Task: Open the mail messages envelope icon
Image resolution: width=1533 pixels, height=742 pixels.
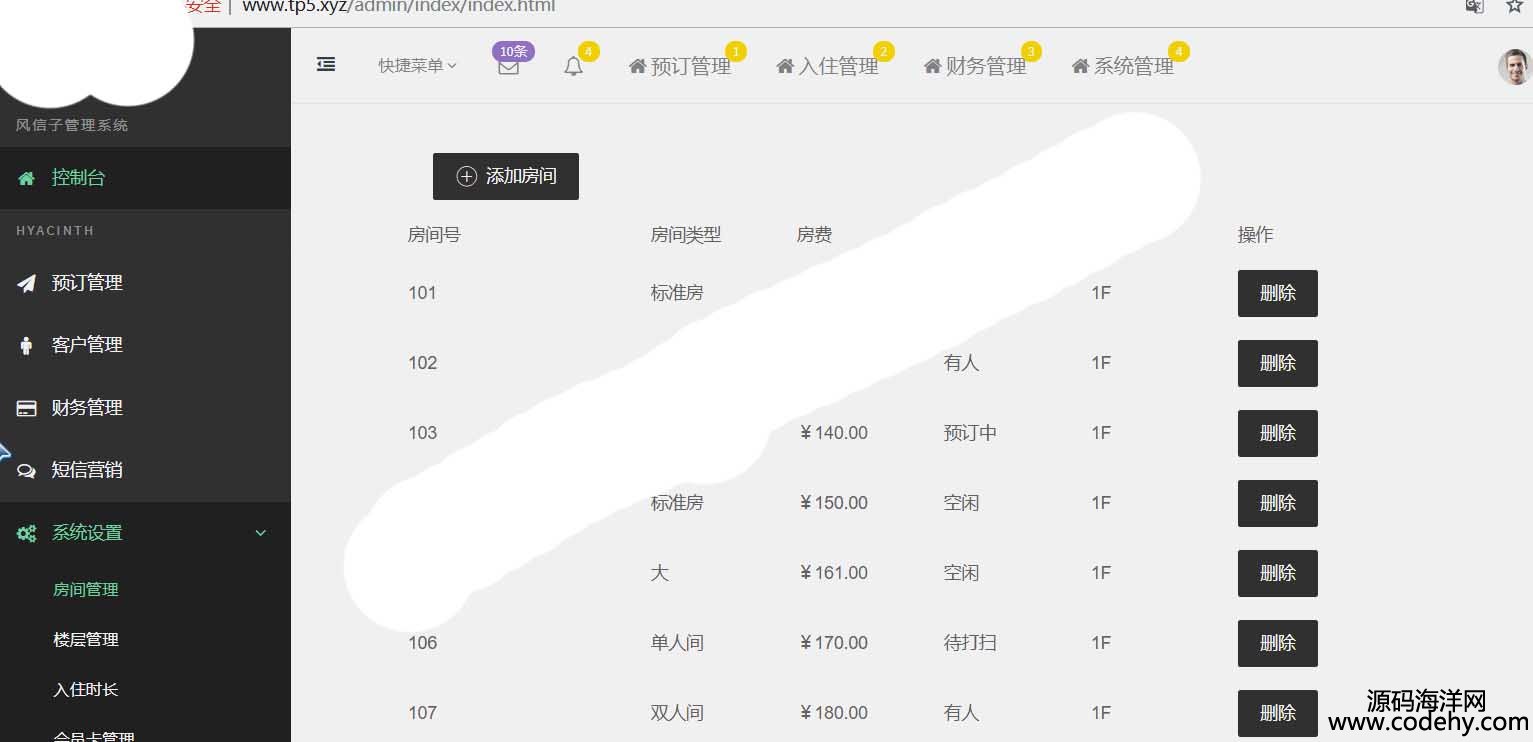Action: [x=509, y=67]
